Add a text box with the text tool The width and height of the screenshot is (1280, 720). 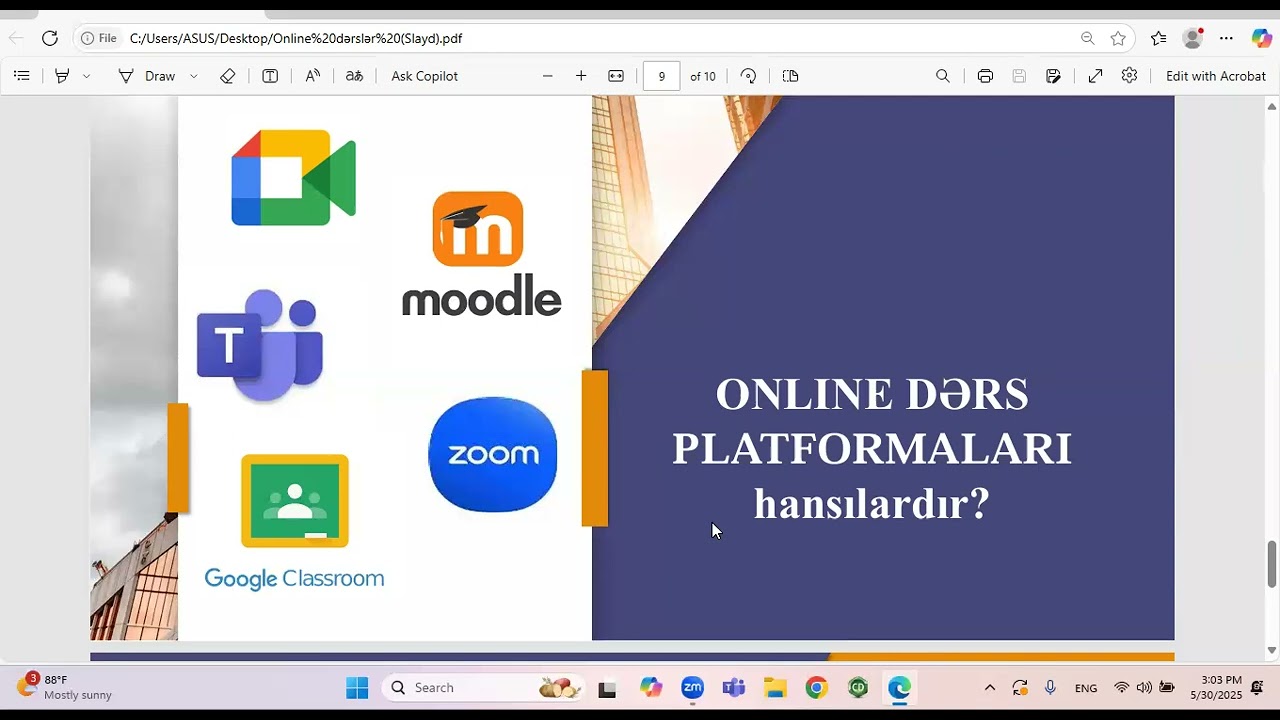point(270,76)
